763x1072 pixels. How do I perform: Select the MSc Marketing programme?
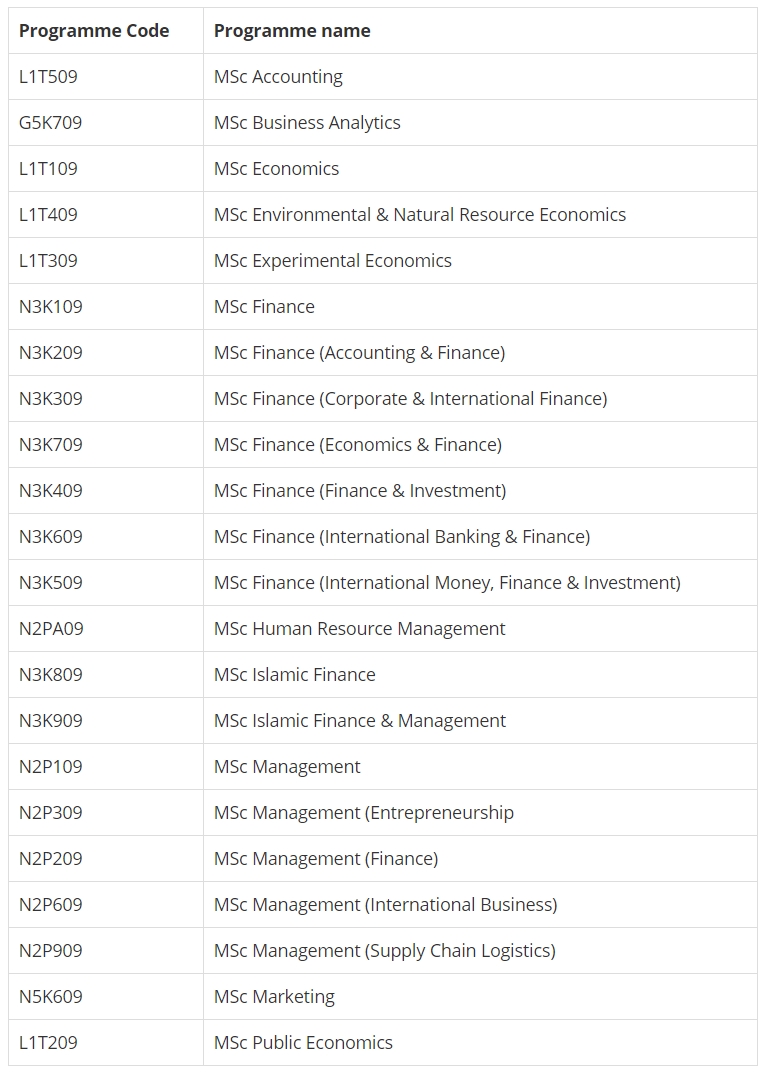tap(274, 997)
